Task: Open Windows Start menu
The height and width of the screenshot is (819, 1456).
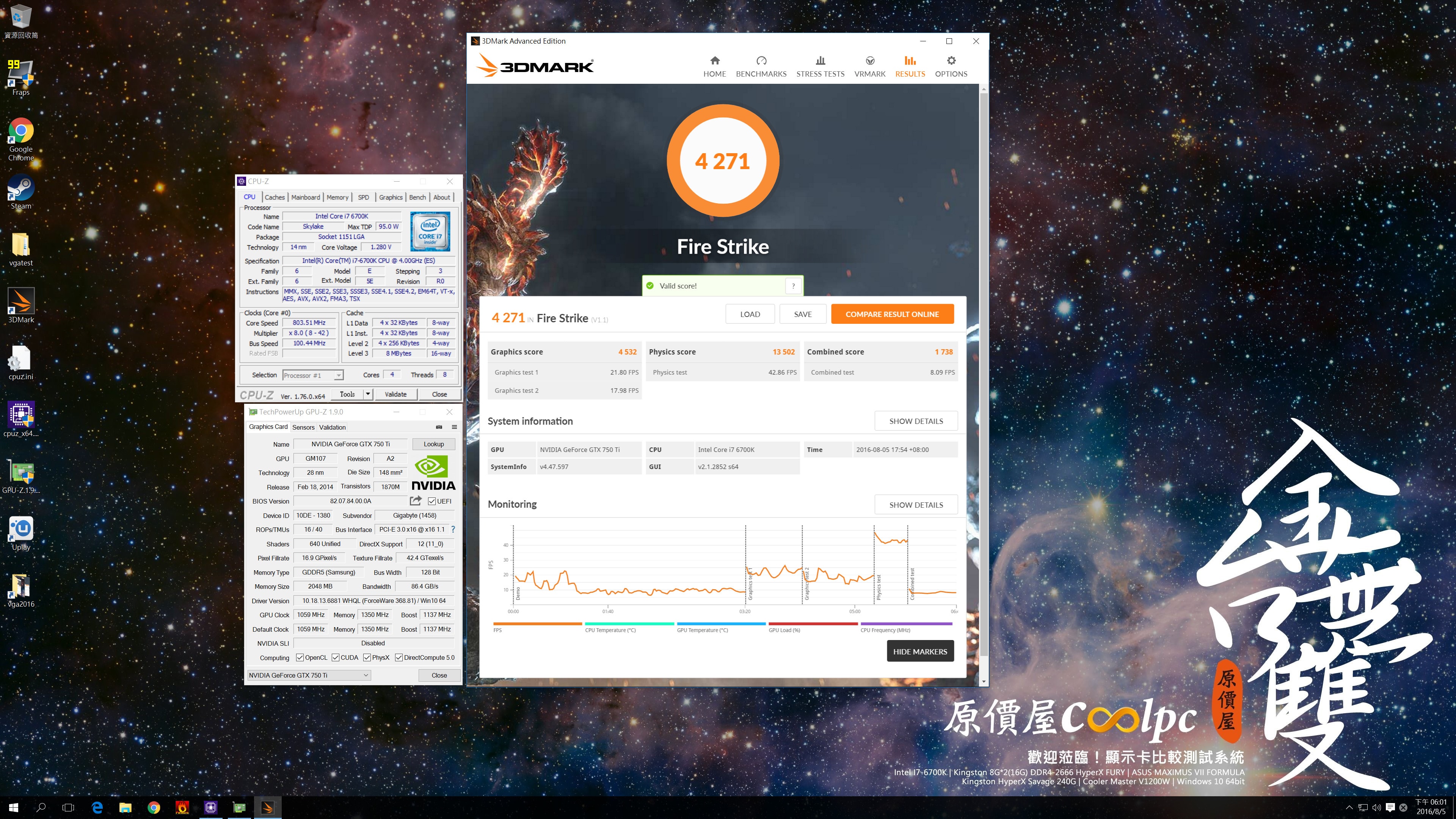Action: tap(14, 808)
